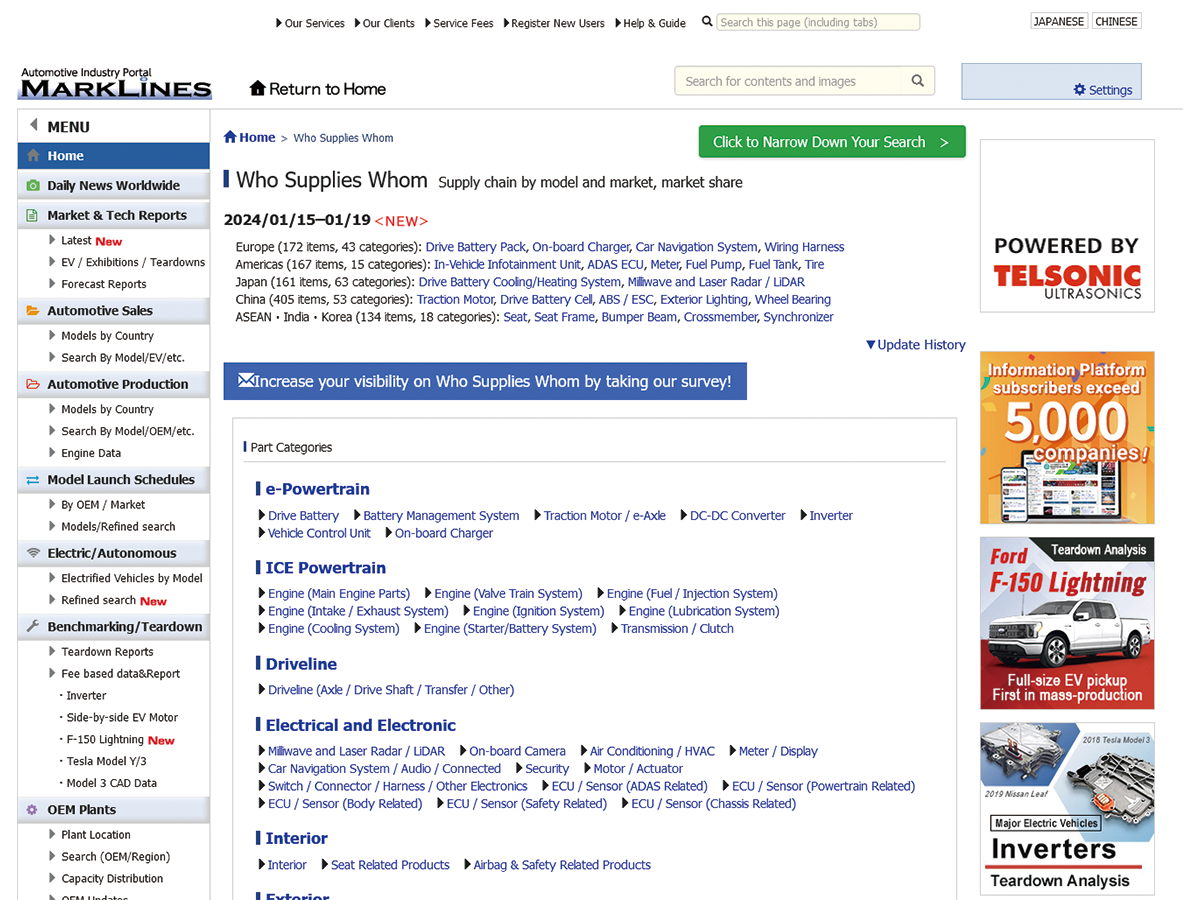Open In-Vehicle Infotainment Unit link
The height and width of the screenshot is (900, 1200).
pos(507,265)
